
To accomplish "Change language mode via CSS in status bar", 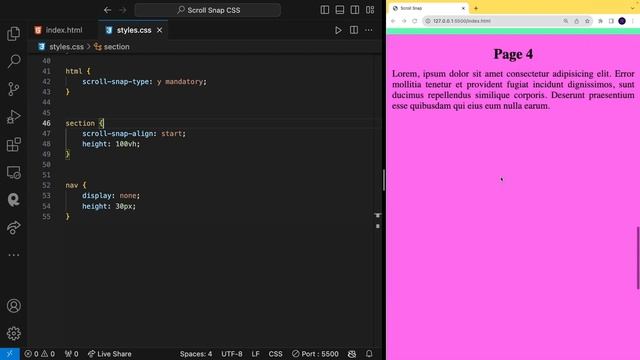I will (x=276, y=354).
